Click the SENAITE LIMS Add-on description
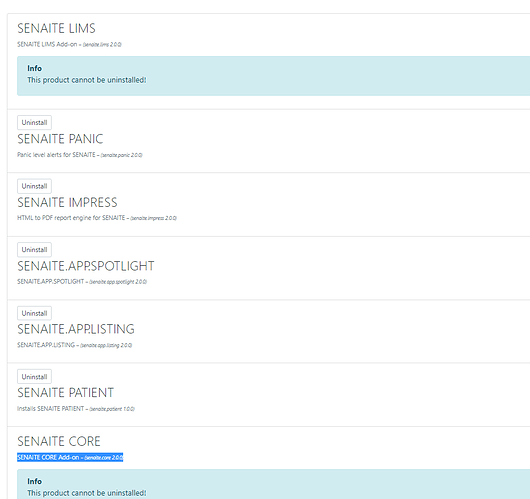This screenshot has width=530, height=499. pos(69,44)
